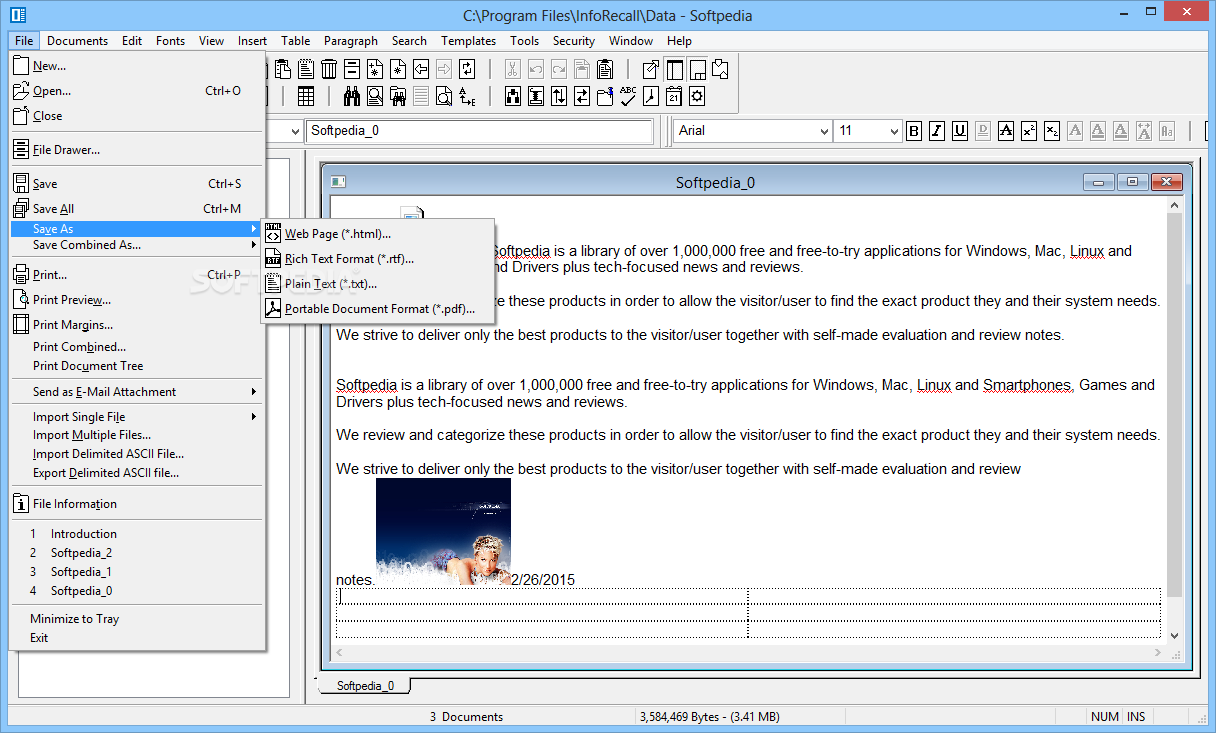Click the document scroll down arrow
1216x733 pixels.
[x=1174, y=635]
